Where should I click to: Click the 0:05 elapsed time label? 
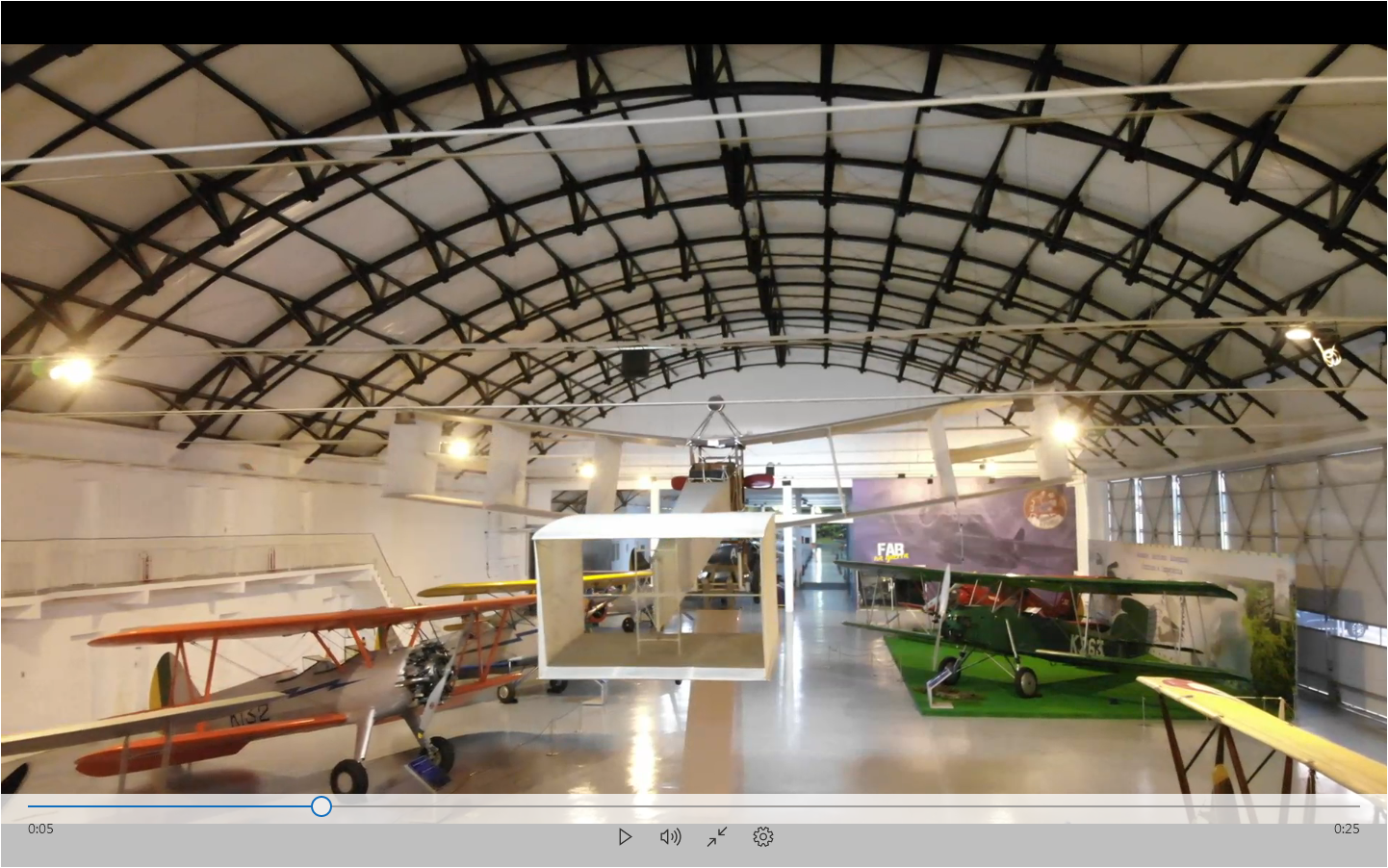(40, 829)
